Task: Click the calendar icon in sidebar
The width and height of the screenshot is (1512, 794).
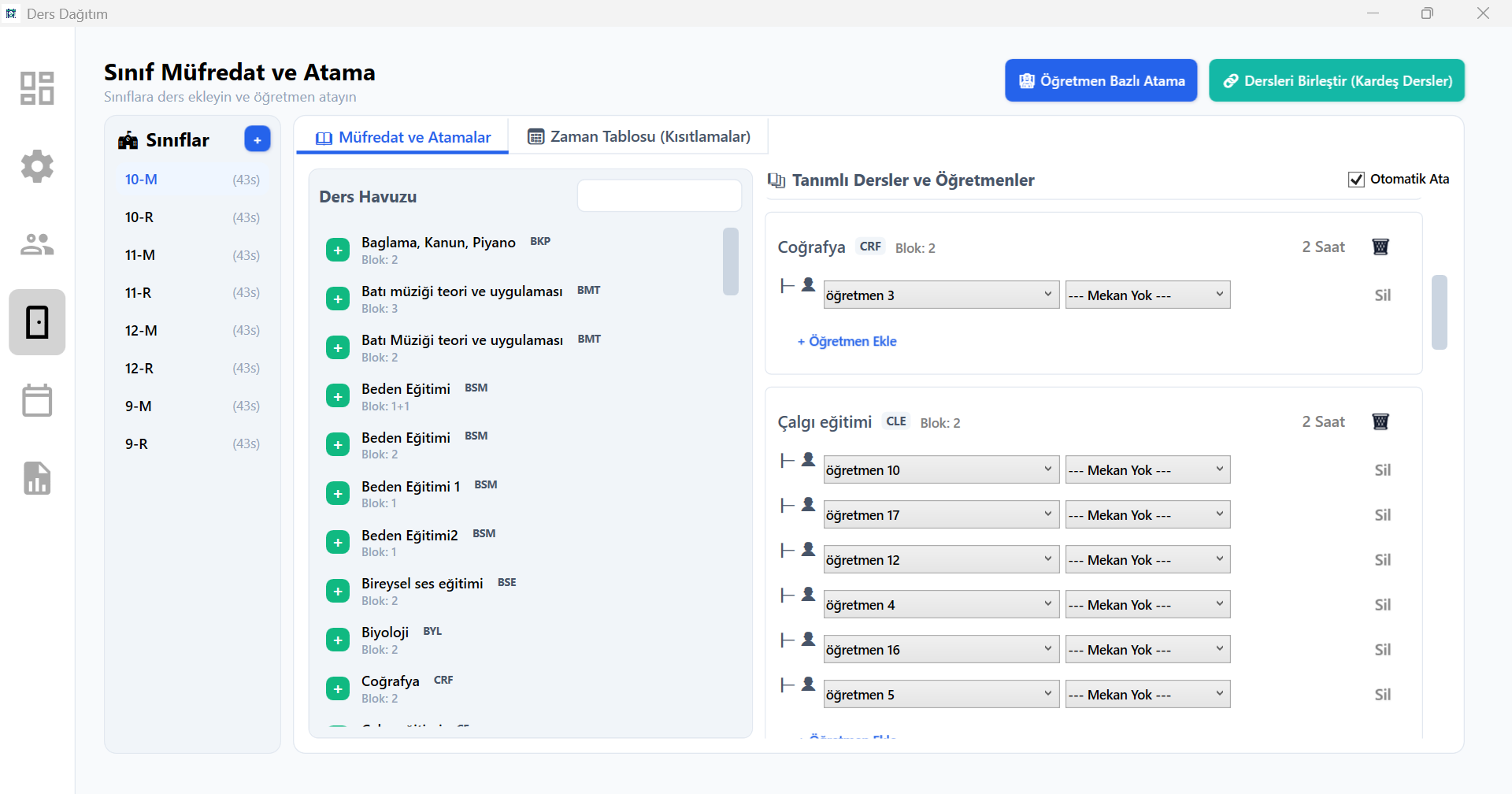Action: (x=37, y=400)
